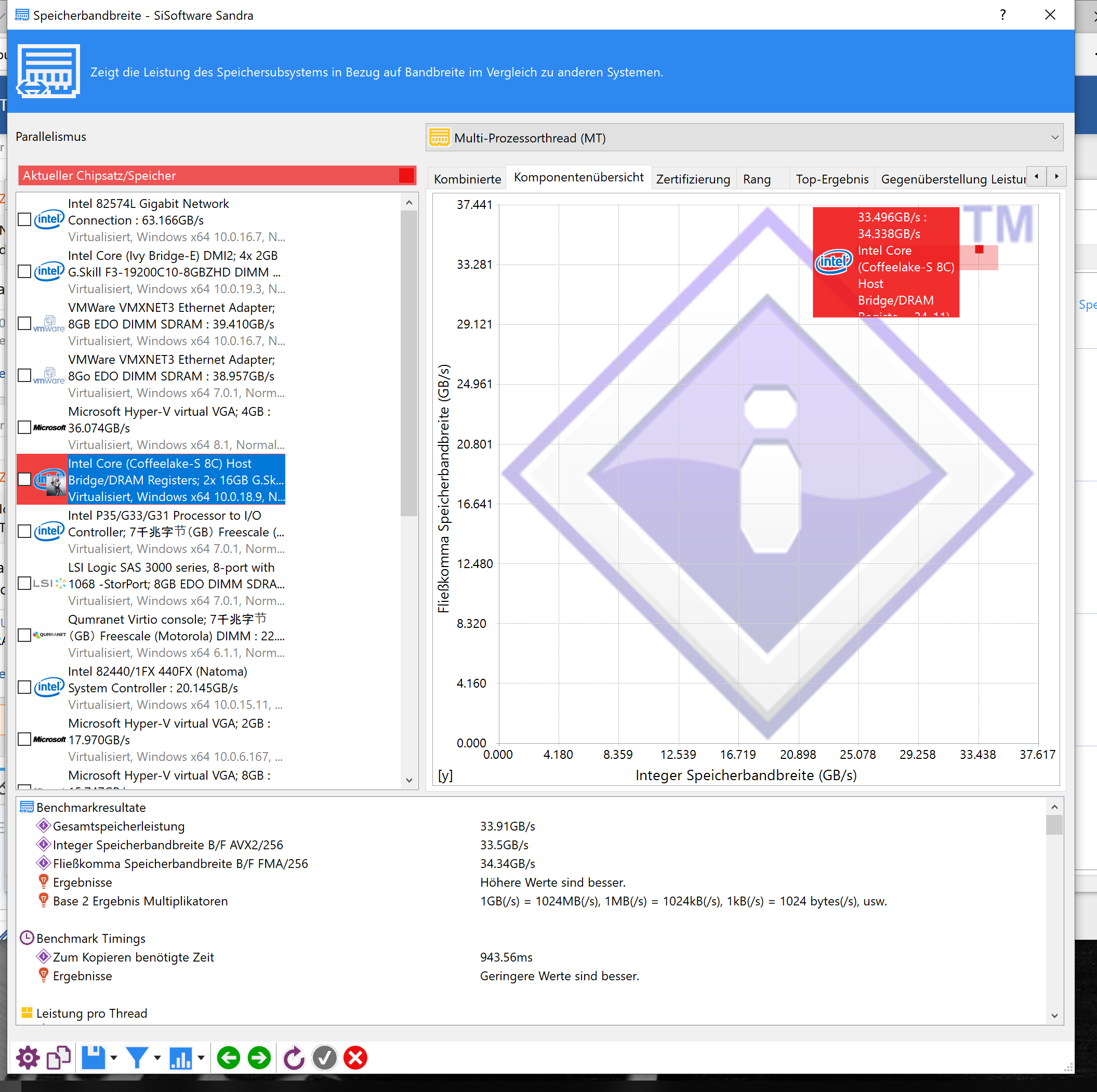1097x1092 pixels.
Task: Click the purple refresh benchmark icon
Action: 294,1058
